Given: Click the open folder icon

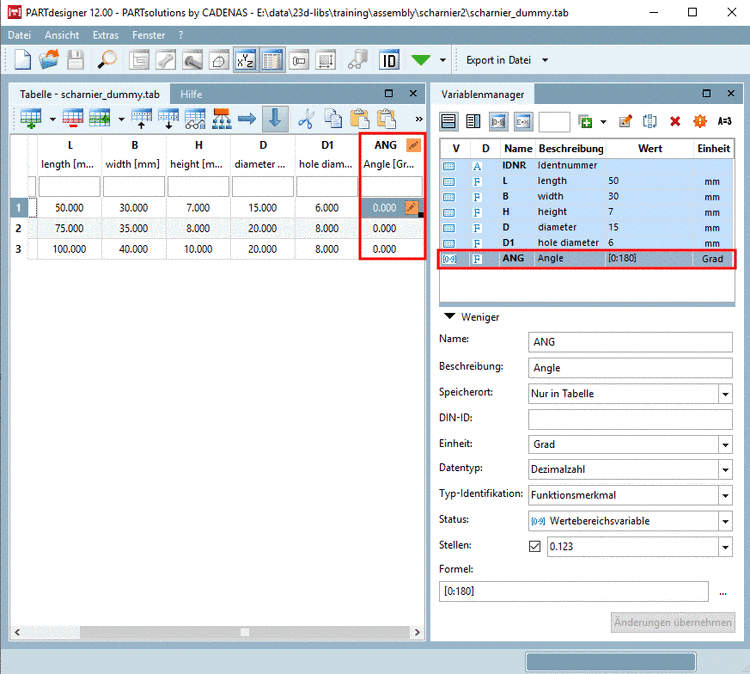Looking at the screenshot, I should (x=49, y=60).
